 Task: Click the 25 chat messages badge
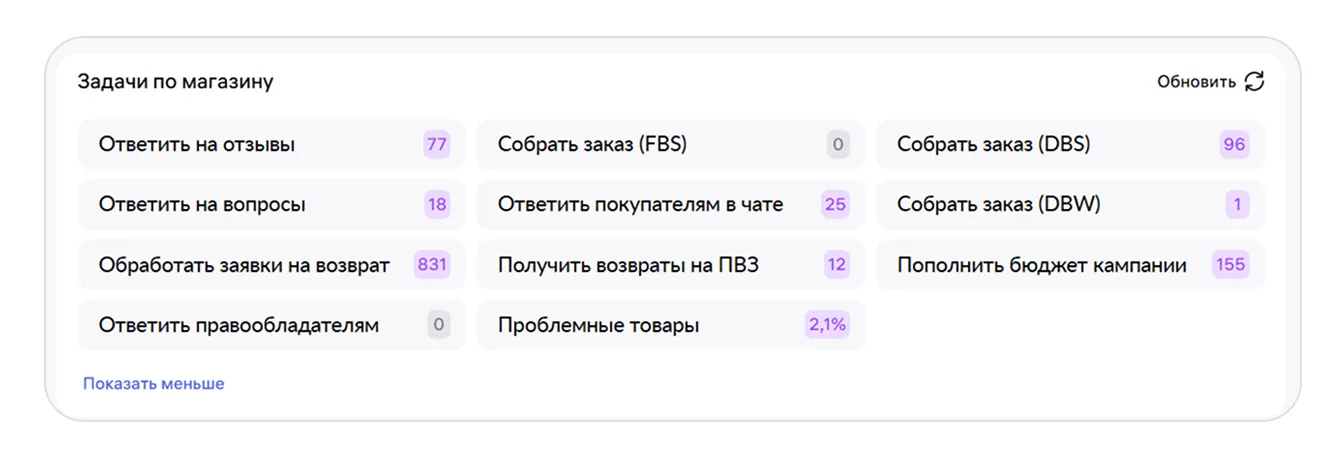[x=835, y=205]
